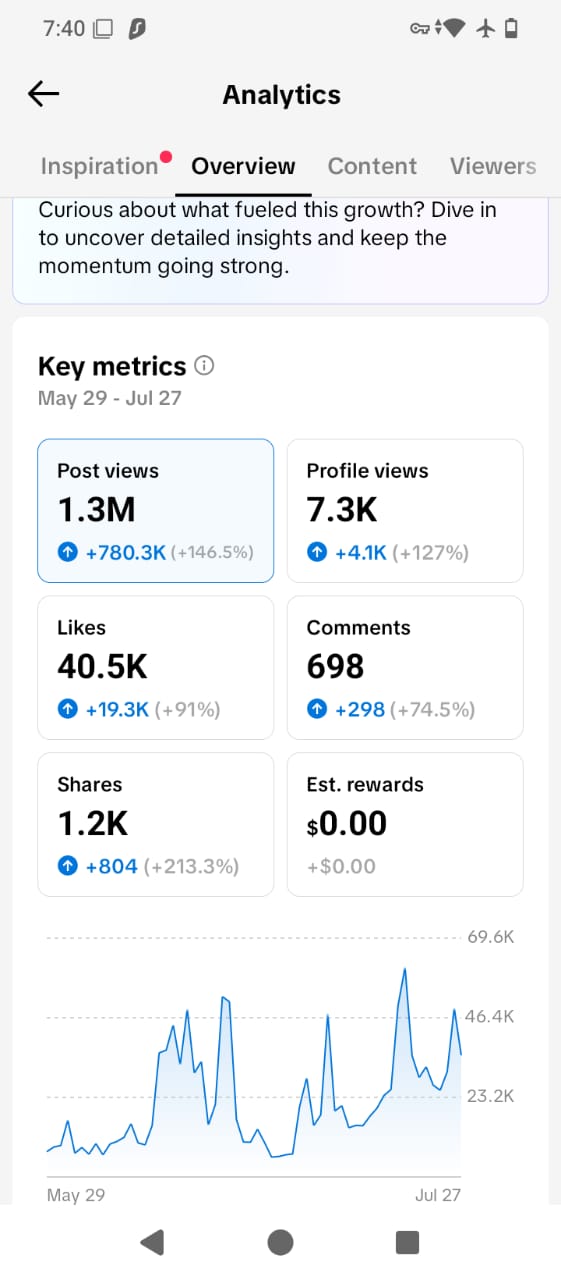Tap the airplane mode status icon
This screenshot has width=561, height=1280.
tap(486, 29)
